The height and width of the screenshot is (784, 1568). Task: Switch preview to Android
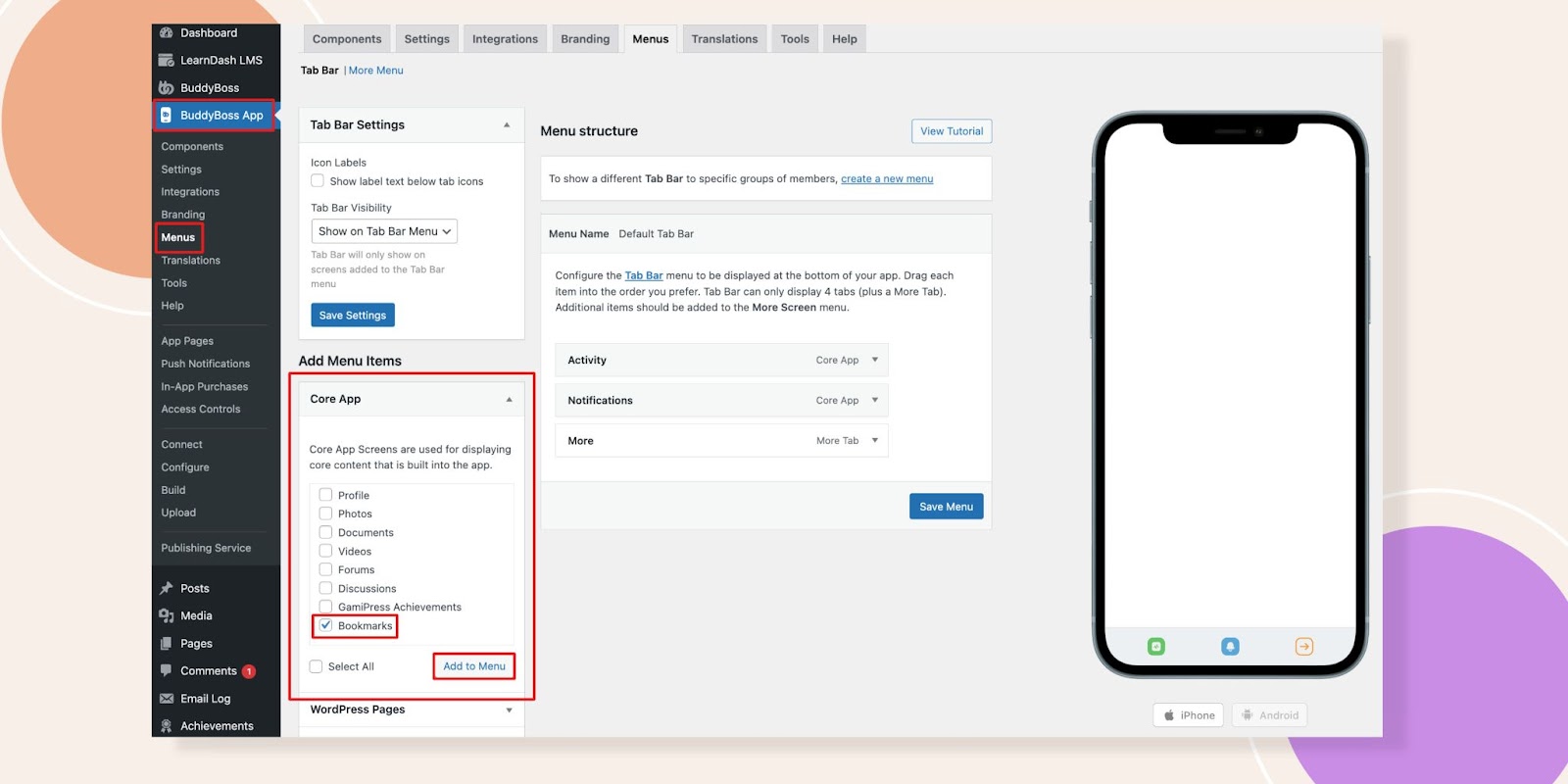(1270, 715)
